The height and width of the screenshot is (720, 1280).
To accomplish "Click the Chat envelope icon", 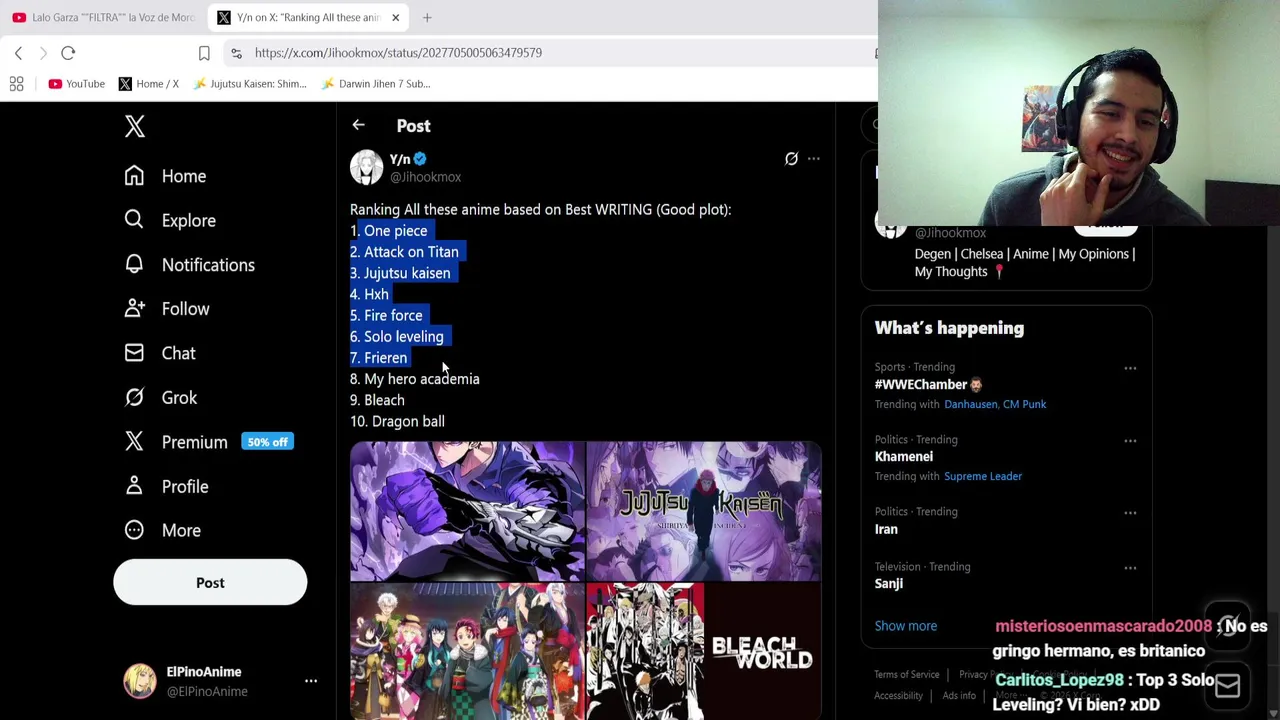I will tap(134, 353).
